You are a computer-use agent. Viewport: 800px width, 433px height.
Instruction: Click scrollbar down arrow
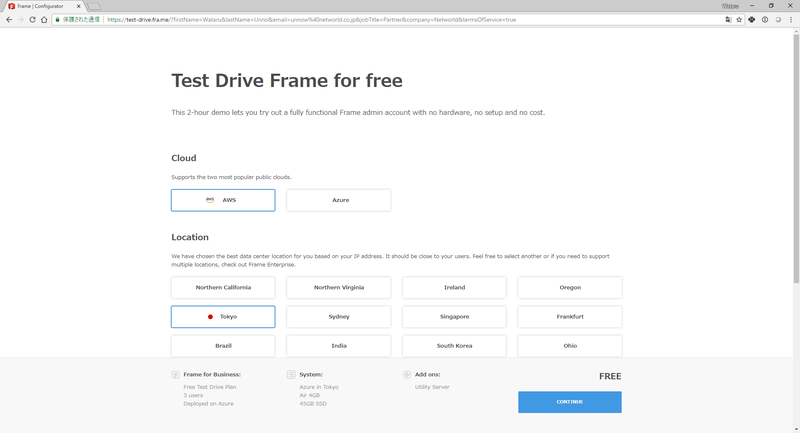(796, 429)
